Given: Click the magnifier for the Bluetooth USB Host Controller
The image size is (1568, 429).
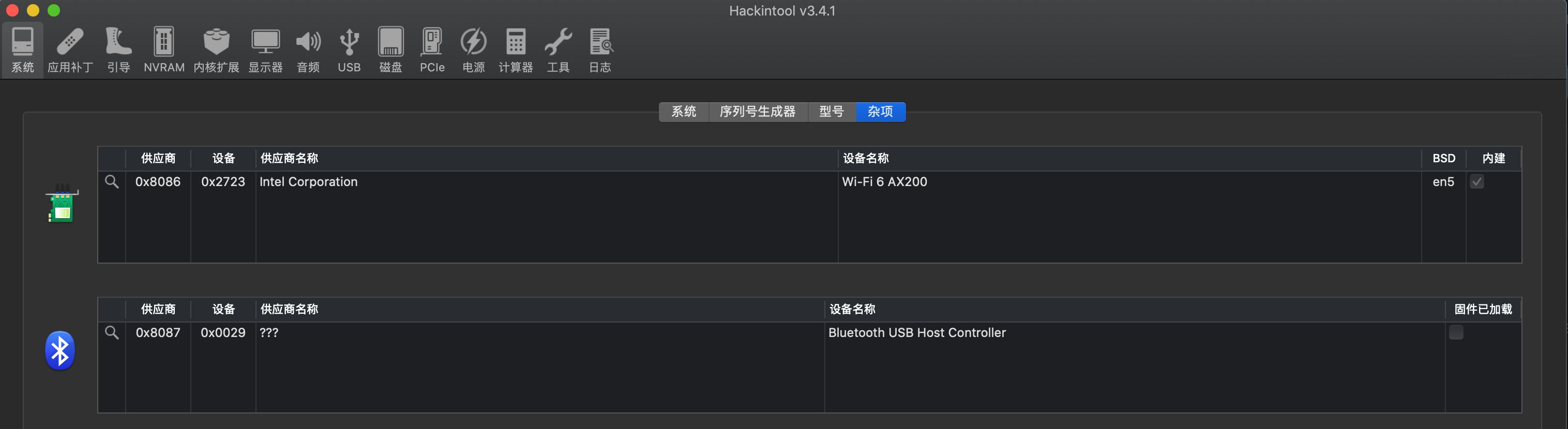Looking at the screenshot, I should 112,333.
